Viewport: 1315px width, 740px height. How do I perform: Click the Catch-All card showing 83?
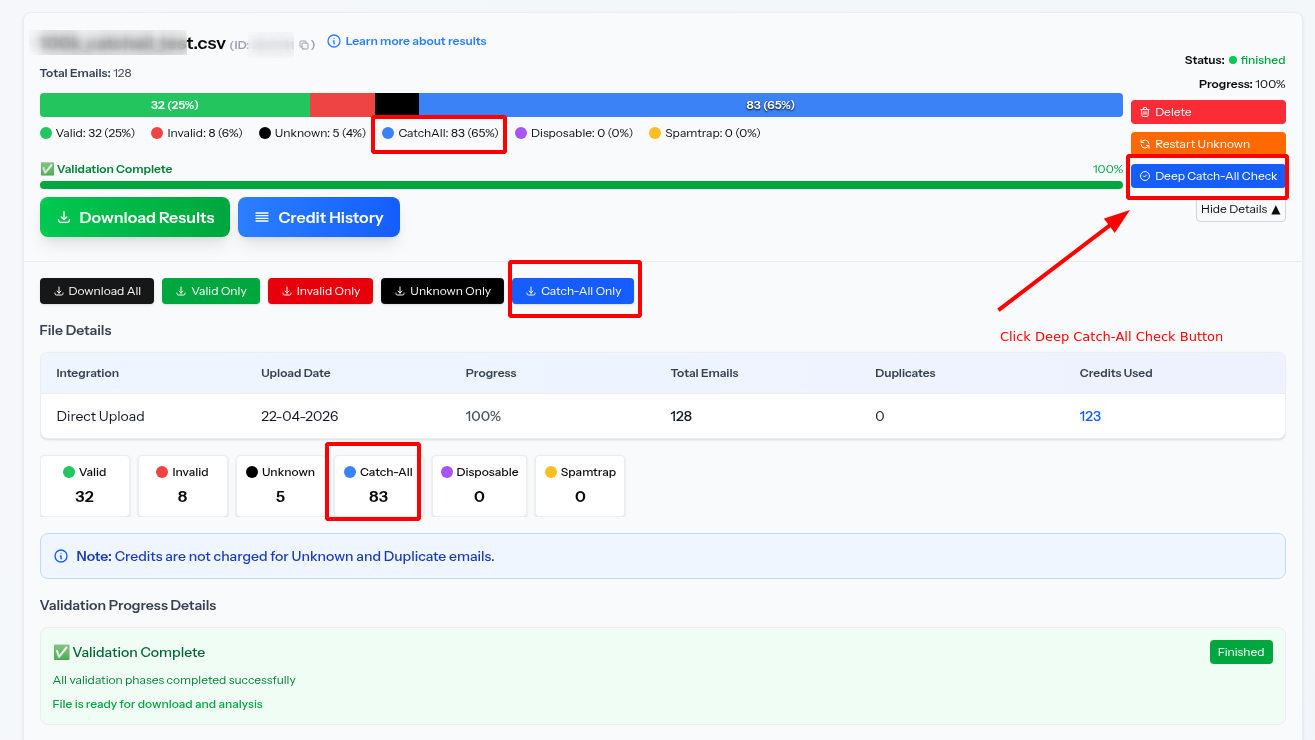click(x=379, y=486)
